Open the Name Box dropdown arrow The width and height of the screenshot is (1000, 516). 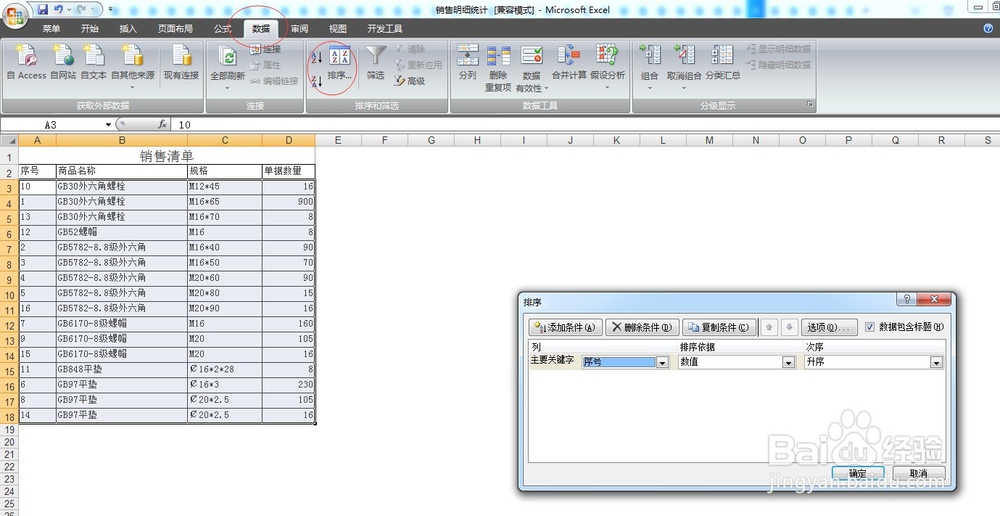[x=108, y=124]
